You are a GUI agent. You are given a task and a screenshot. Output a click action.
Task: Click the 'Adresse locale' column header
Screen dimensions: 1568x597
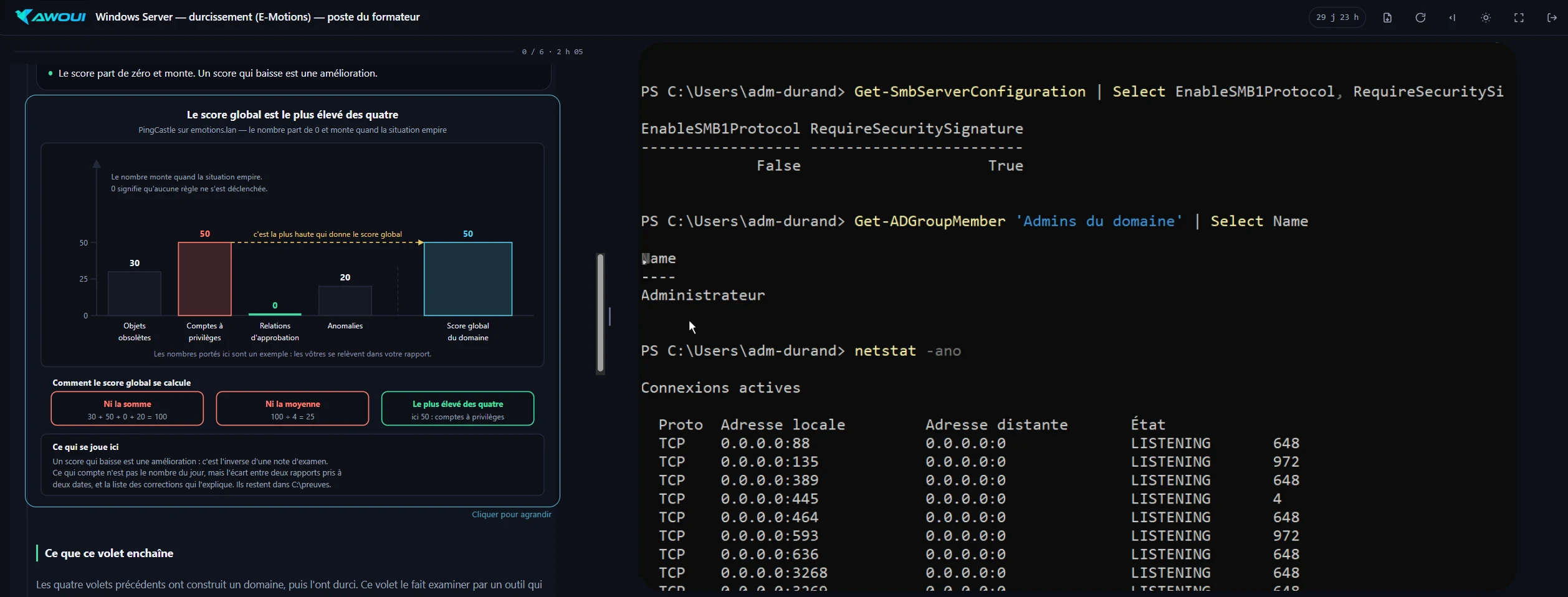(783, 425)
